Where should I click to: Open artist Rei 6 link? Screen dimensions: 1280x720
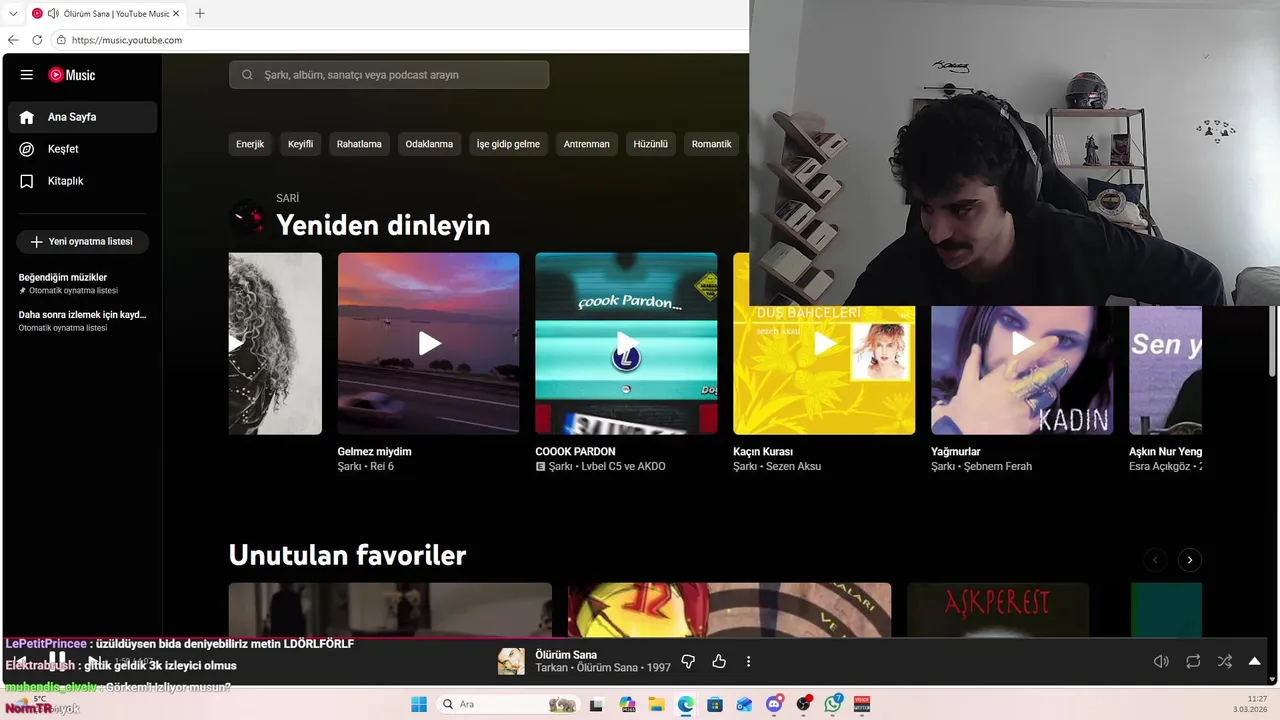tap(383, 467)
